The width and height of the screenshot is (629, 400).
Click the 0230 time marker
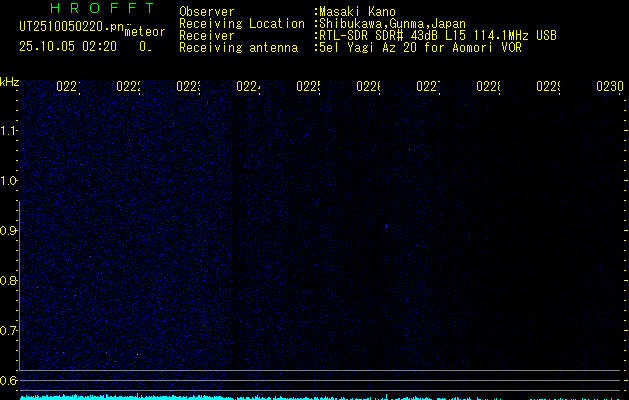[610, 86]
